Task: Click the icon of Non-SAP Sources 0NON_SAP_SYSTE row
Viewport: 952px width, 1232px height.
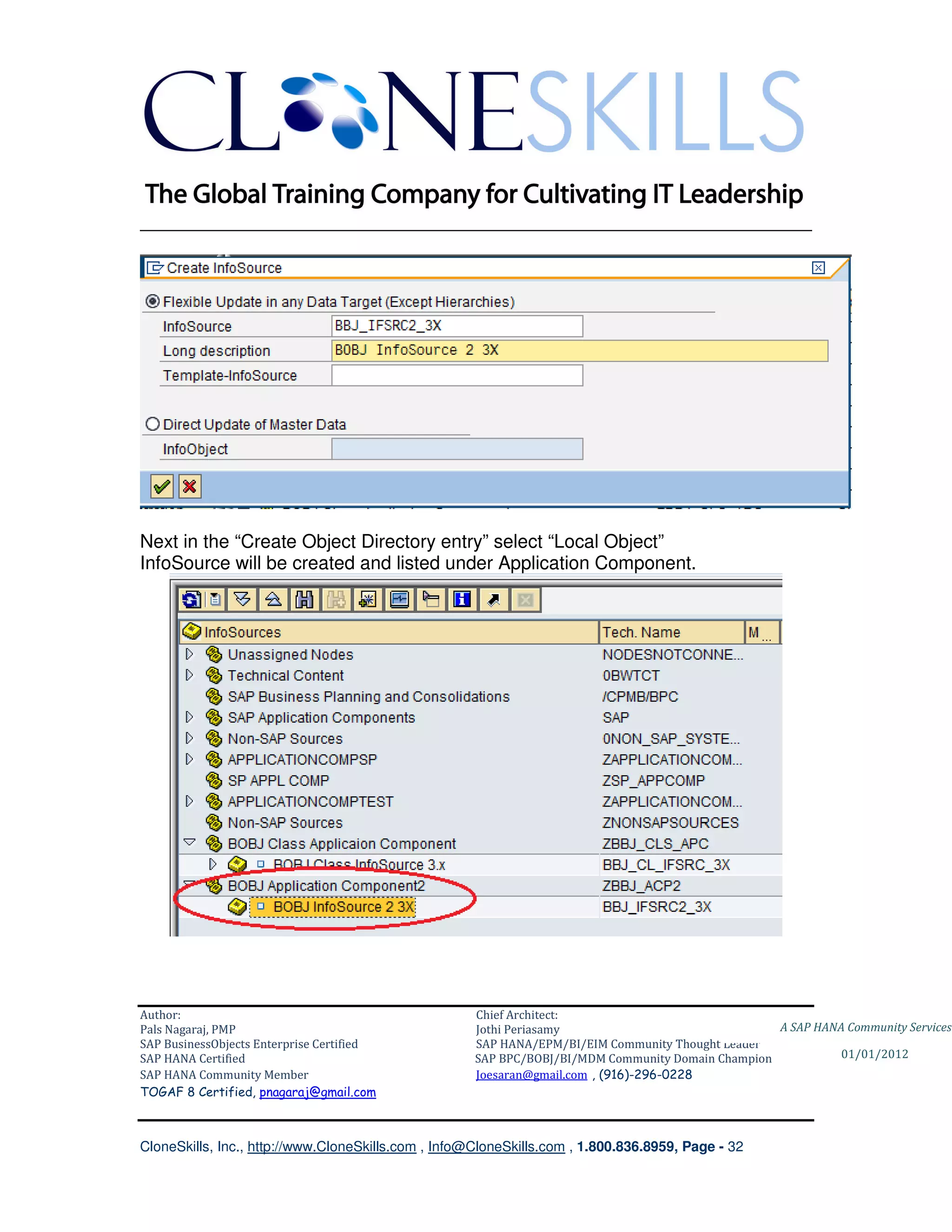Action: (x=214, y=738)
